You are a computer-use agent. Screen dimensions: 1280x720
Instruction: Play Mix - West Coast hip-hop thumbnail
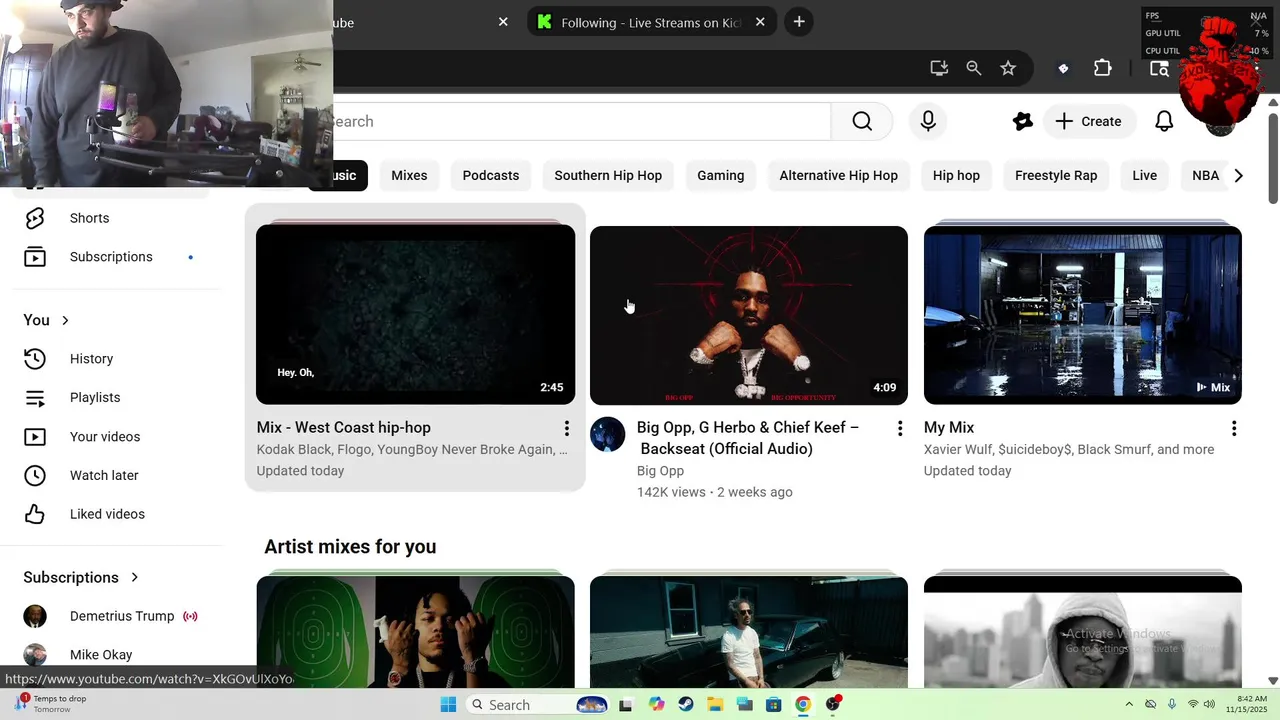[415, 314]
